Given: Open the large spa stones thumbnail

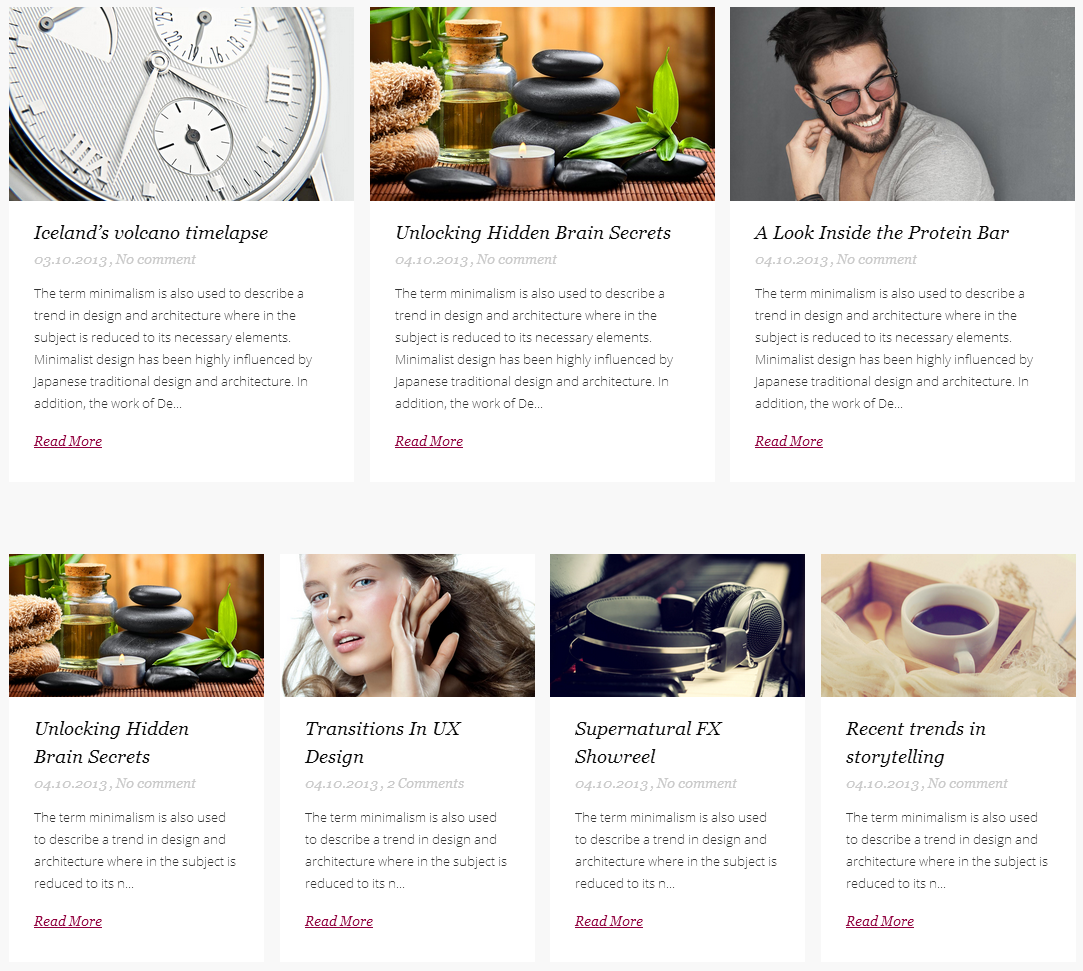Looking at the screenshot, I should tap(542, 104).
